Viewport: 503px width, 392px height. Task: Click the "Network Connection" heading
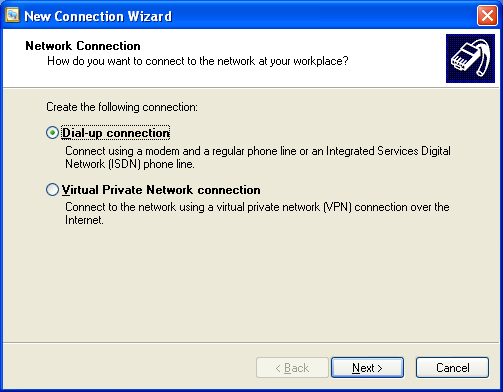click(x=83, y=46)
